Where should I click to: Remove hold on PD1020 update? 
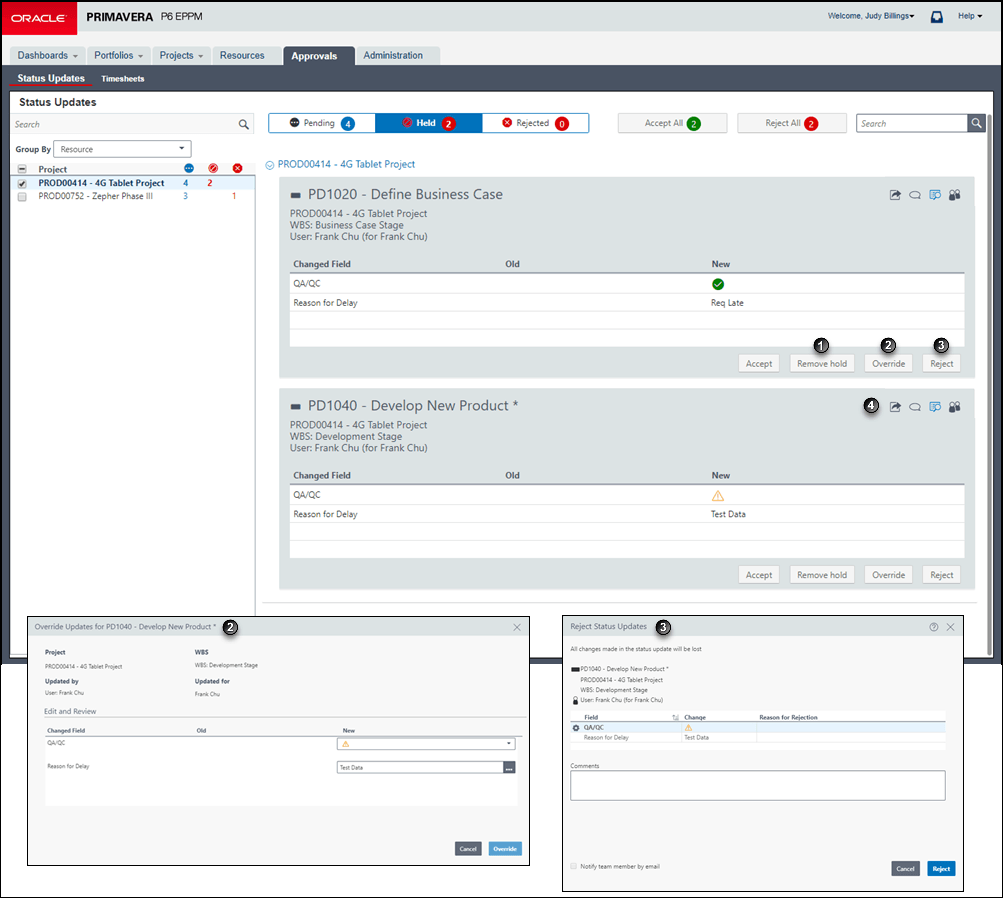tap(822, 364)
